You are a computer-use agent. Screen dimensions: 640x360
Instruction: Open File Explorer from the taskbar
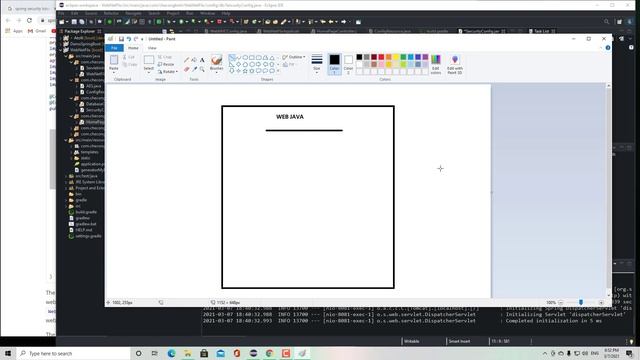(x=188, y=353)
